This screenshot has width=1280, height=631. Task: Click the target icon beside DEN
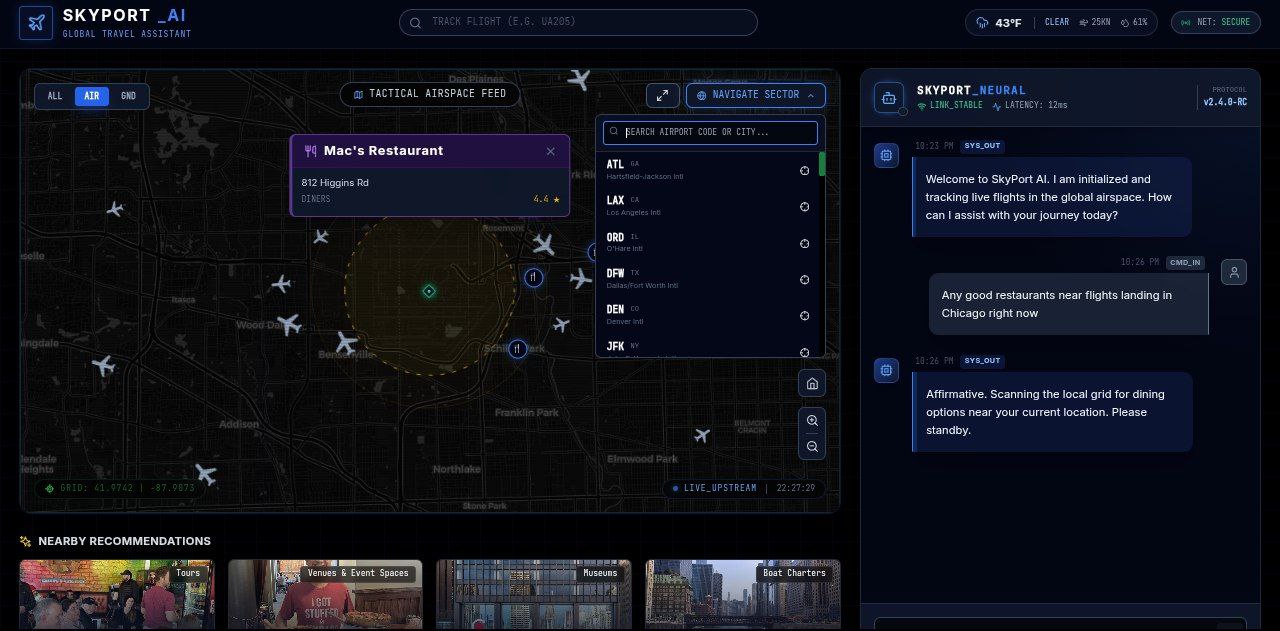point(804,315)
